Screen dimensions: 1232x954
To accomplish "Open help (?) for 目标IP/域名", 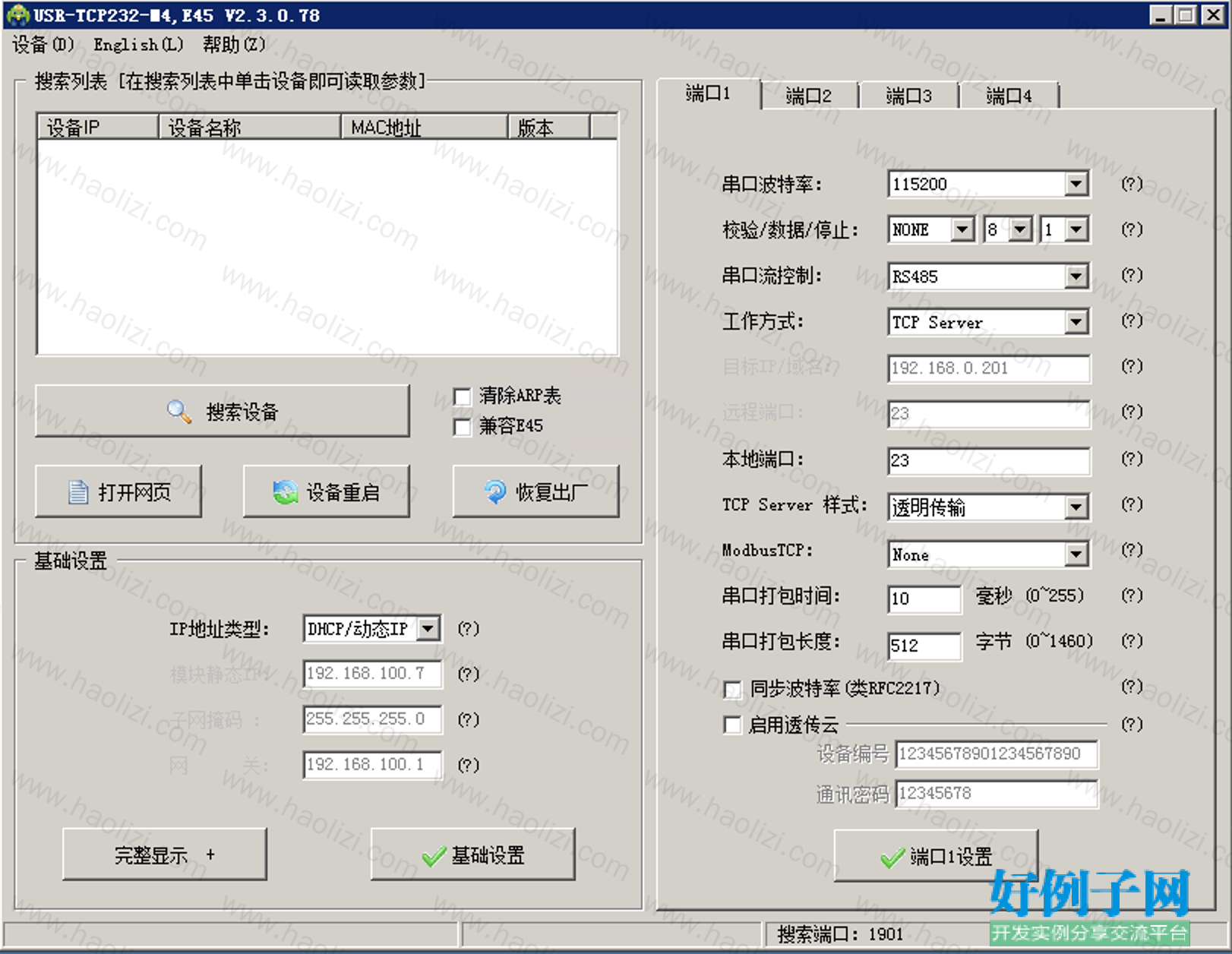I will 1132,366.
